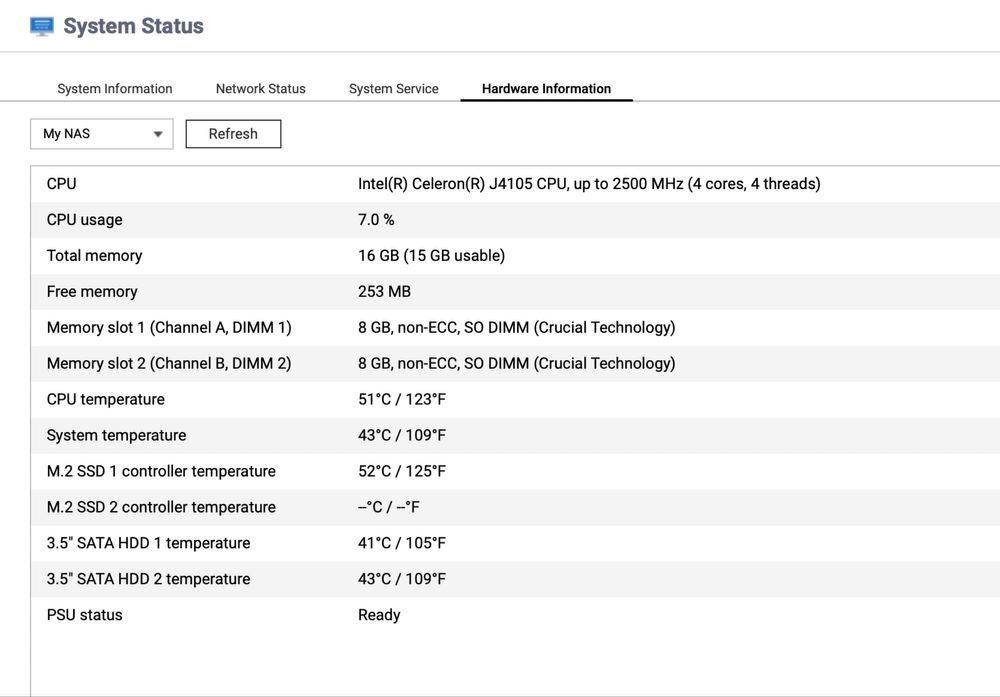Select the 16 GB (15 GB usable) value
This screenshot has height=697, width=1000.
coord(431,256)
